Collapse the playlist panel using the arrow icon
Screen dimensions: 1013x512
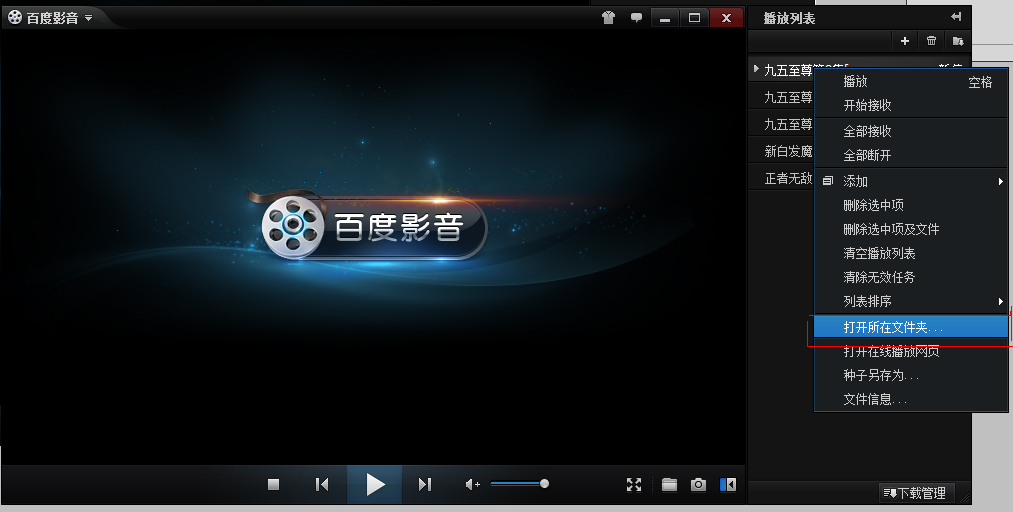(956, 17)
